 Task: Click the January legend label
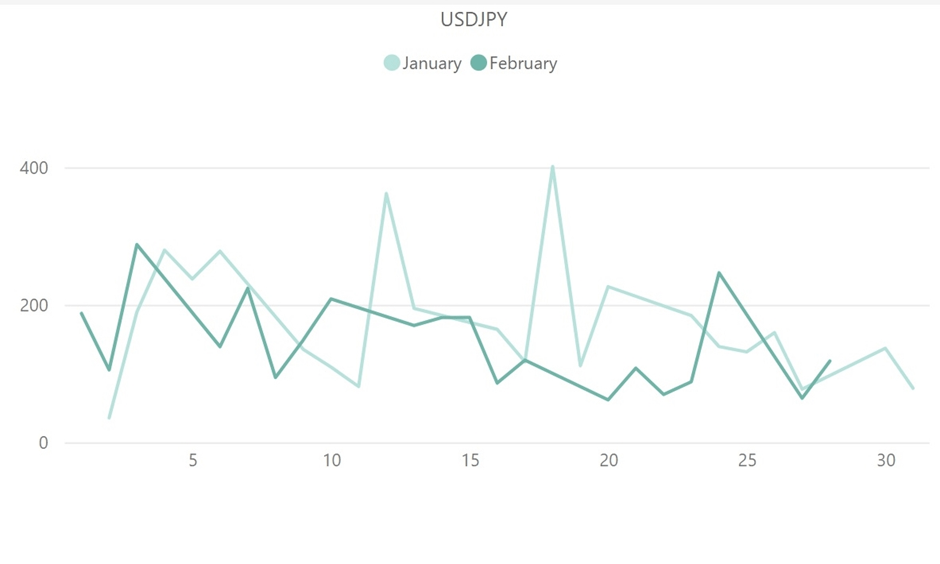point(432,63)
